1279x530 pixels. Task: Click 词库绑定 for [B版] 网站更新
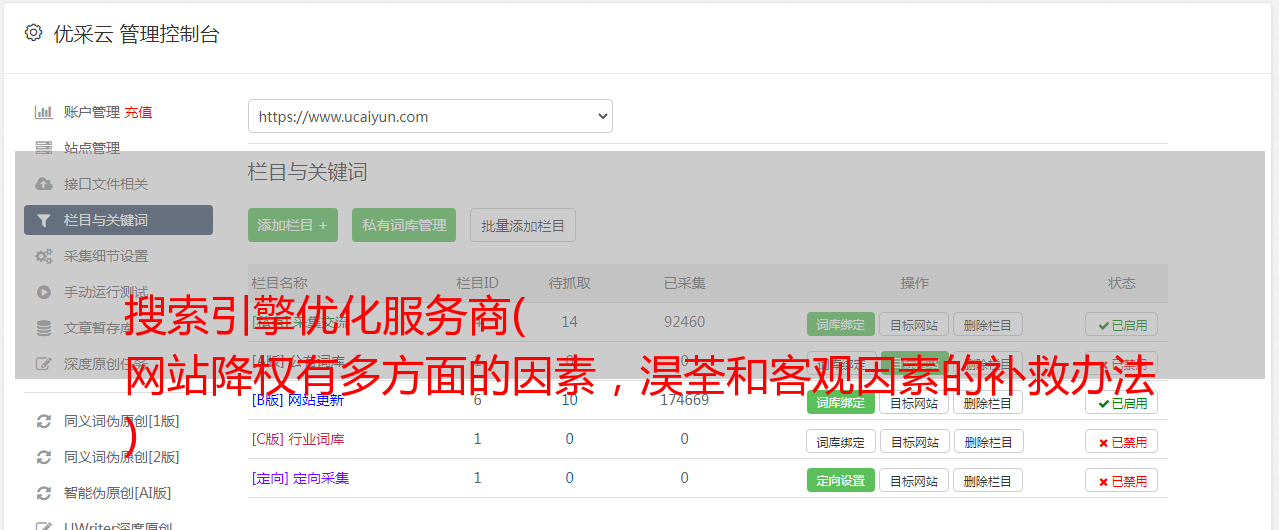[841, 402]
